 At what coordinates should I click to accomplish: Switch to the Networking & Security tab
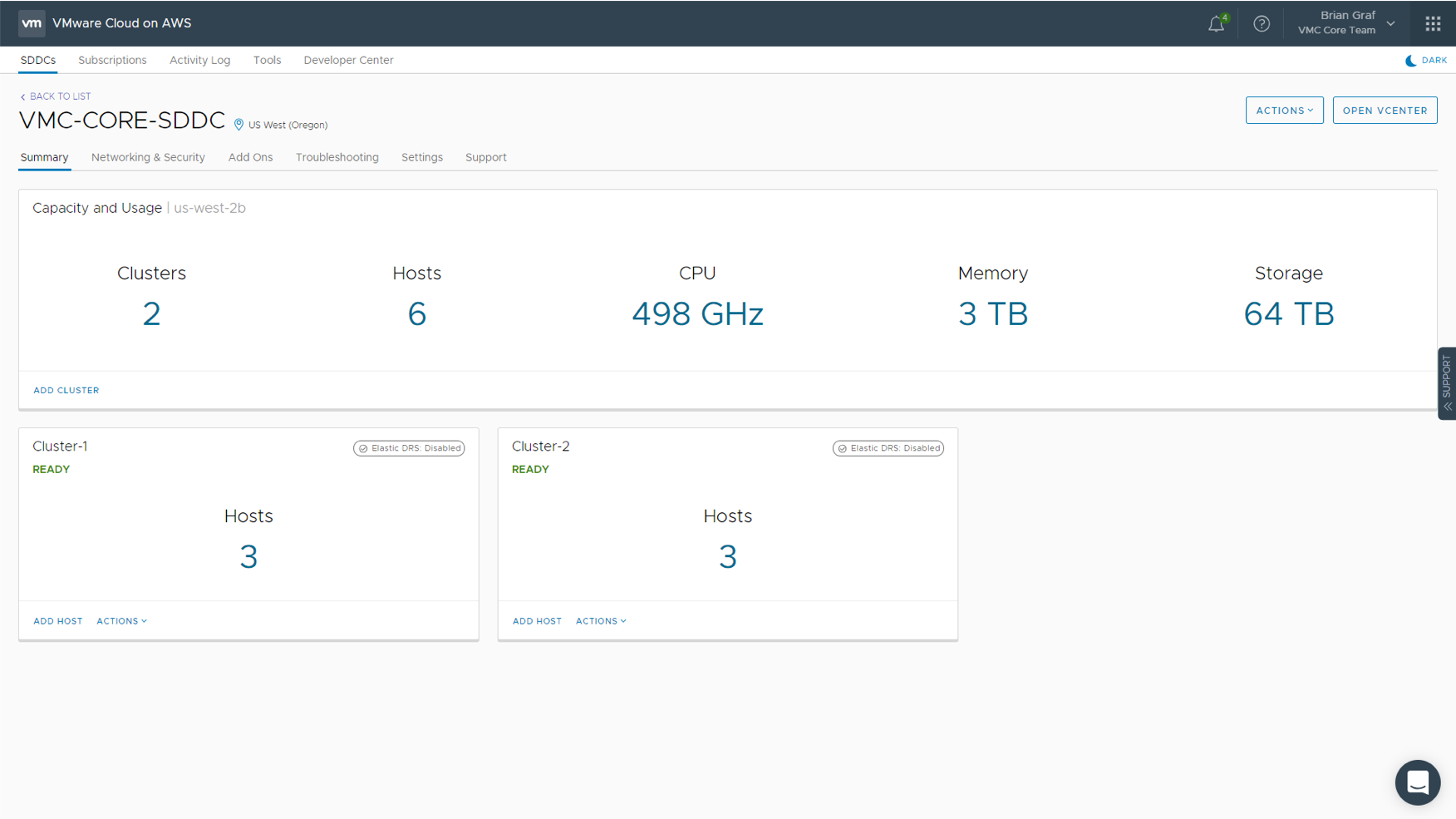click(148, 157)
